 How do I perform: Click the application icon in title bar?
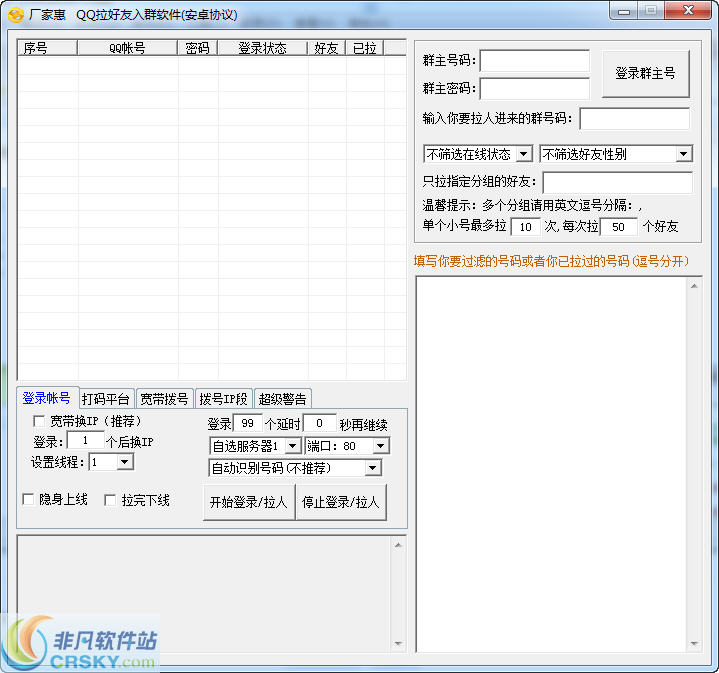pyautogui.click(x=16, y=15)
